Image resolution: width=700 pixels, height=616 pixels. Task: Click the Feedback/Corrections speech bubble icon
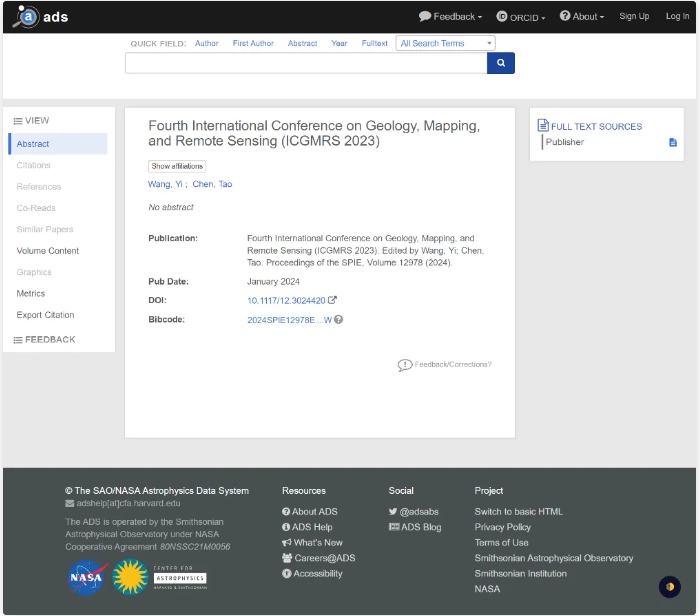tap(404, 365)
